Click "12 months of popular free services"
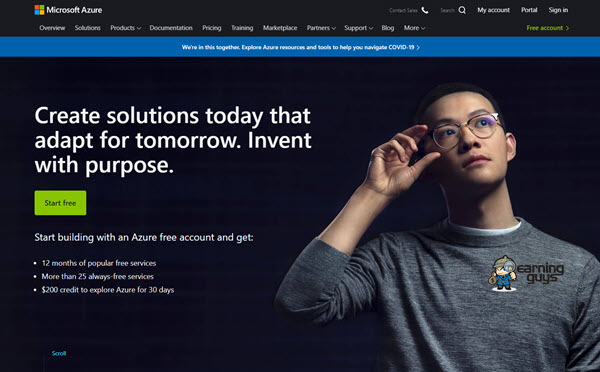Screen dimensions: 600x372 point(99,263)
